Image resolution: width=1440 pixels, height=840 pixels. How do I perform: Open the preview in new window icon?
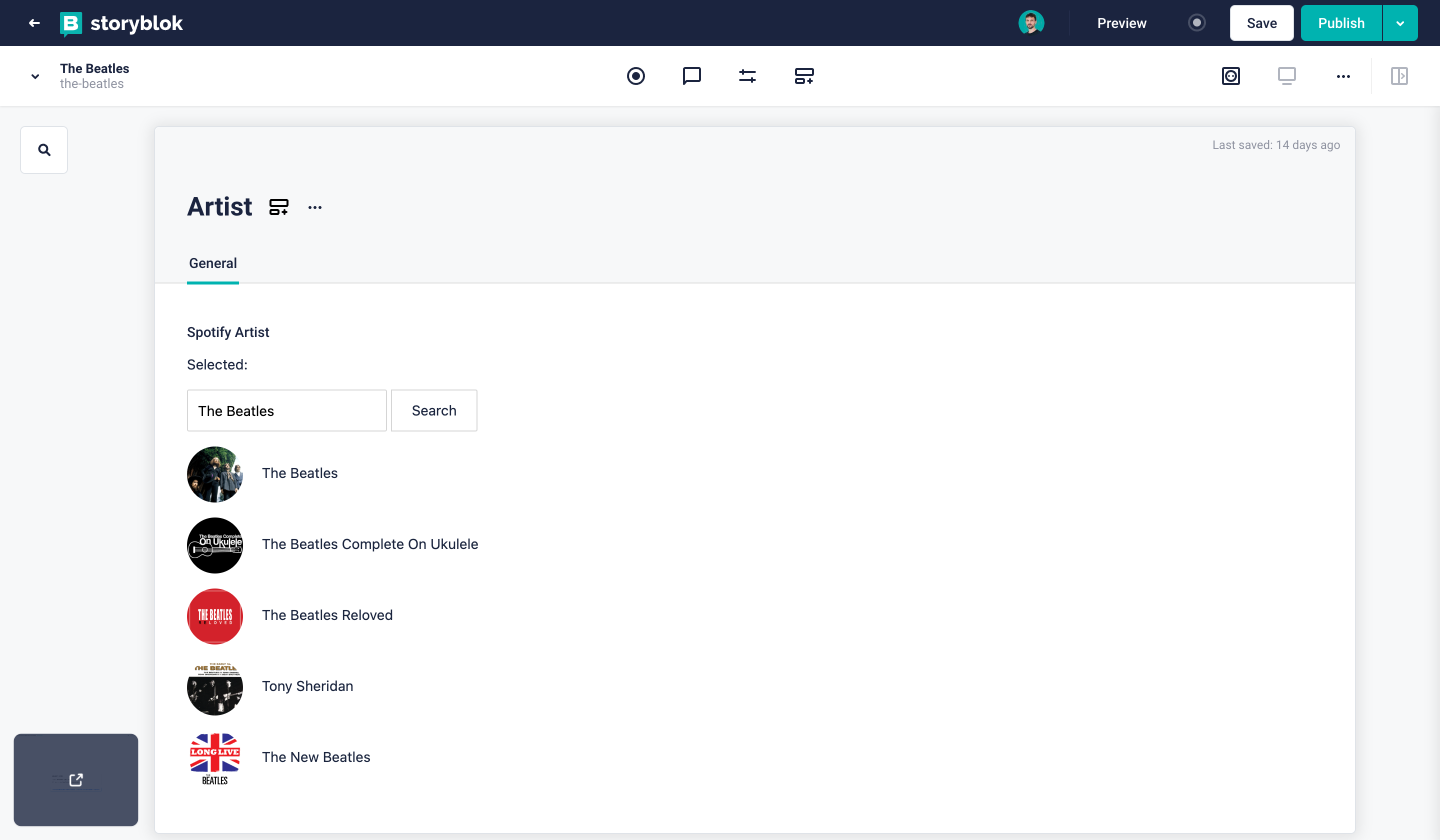[76, 779]
